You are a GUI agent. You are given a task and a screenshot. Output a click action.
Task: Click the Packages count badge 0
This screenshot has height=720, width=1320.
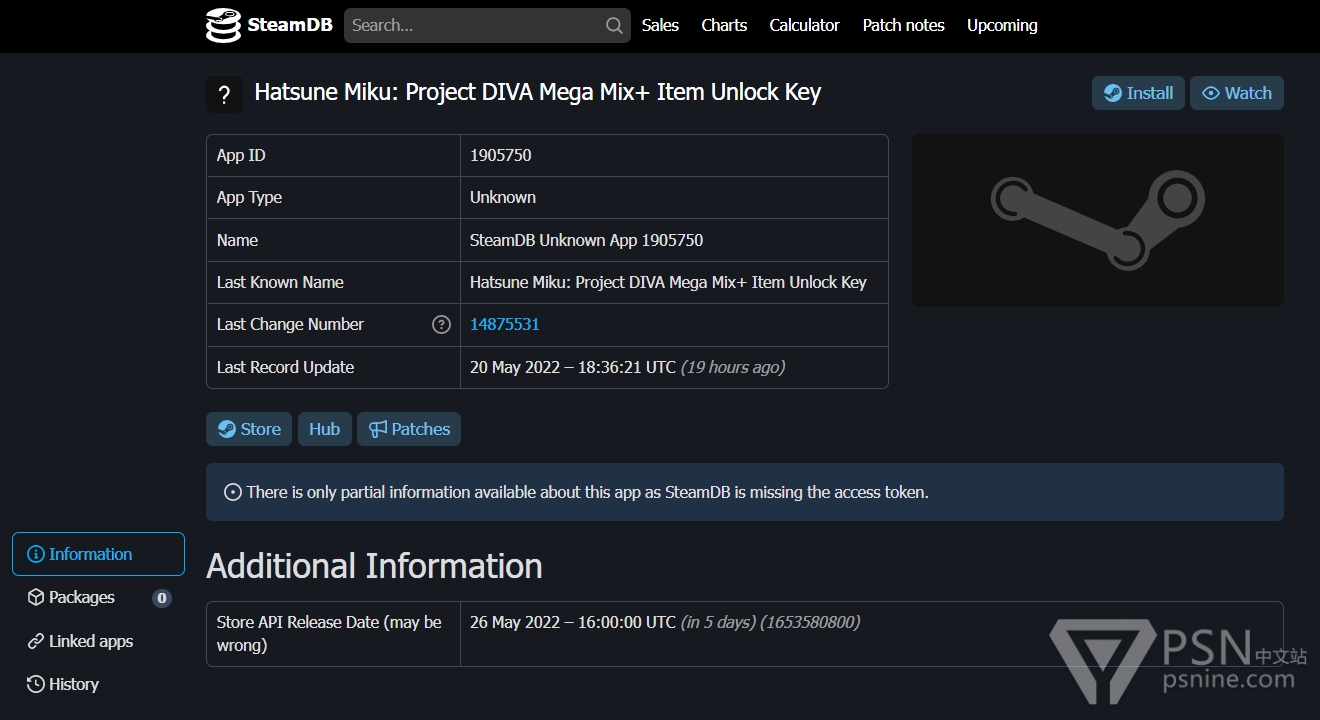click(x=162, y=598)
